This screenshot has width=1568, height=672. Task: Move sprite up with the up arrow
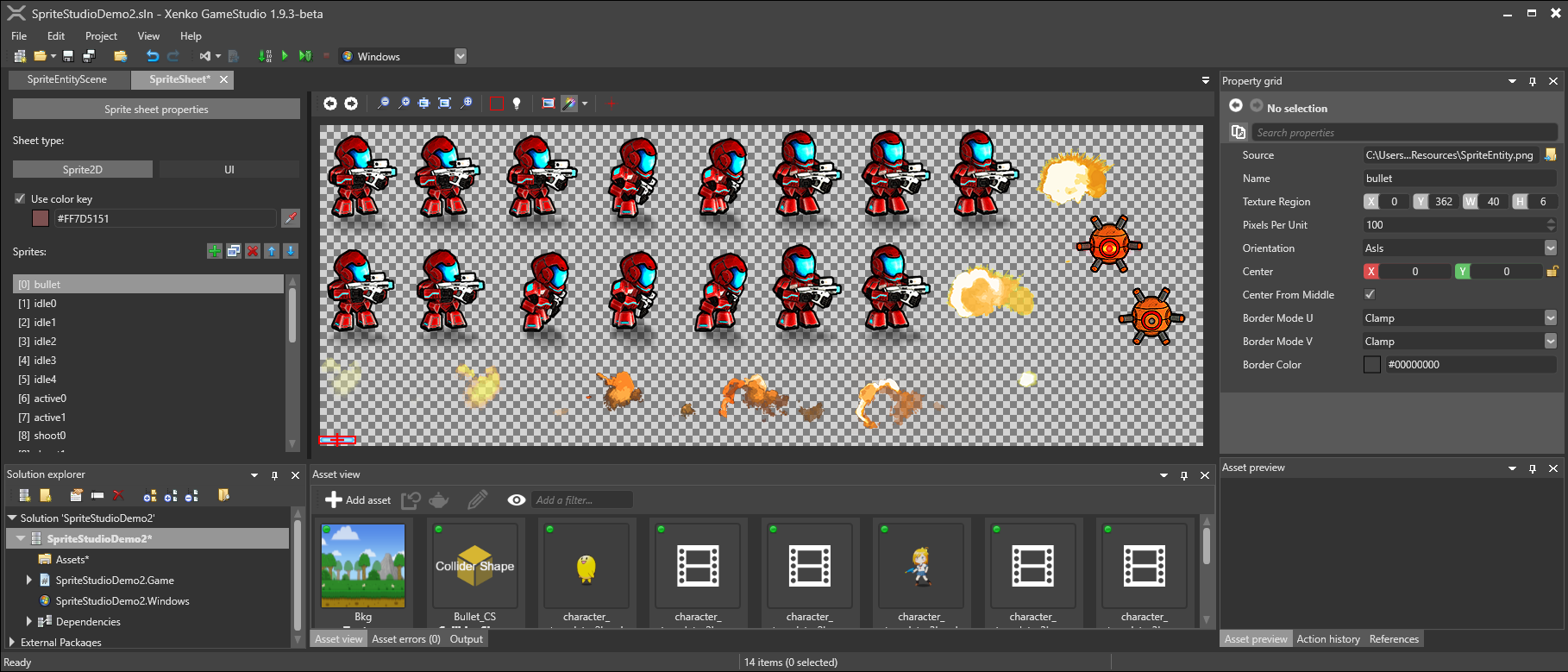click(x=272, y=251)
